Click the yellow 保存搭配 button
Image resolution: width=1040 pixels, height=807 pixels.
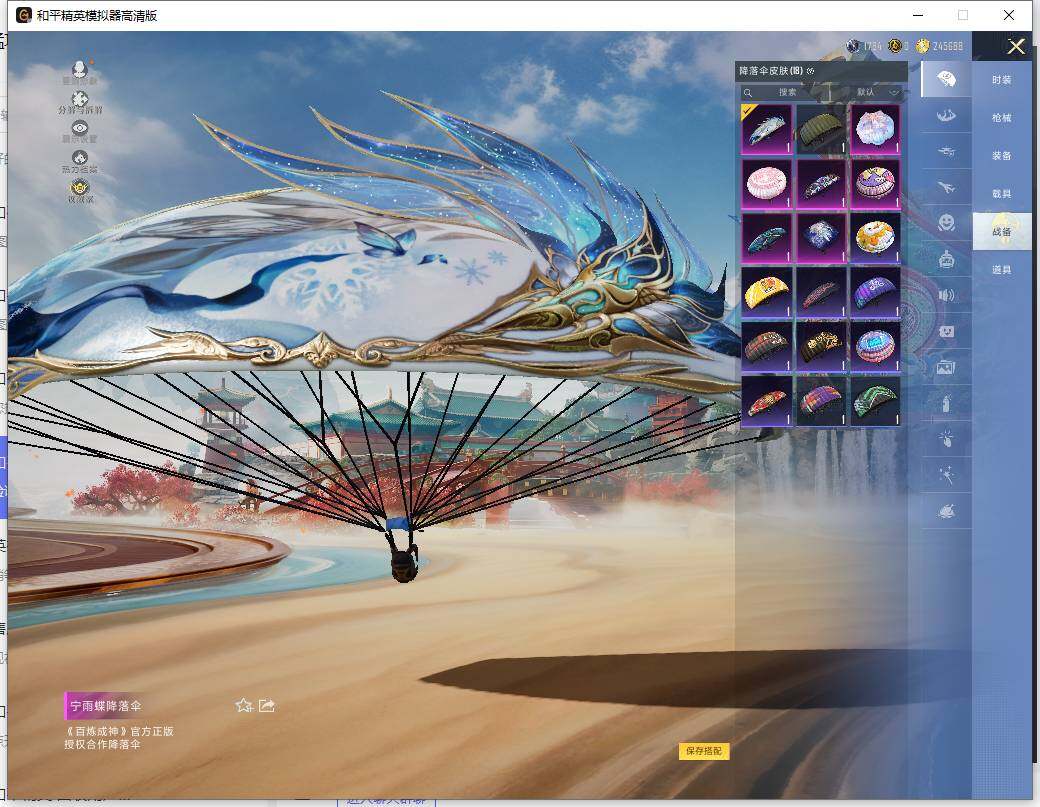pos(704,751)
